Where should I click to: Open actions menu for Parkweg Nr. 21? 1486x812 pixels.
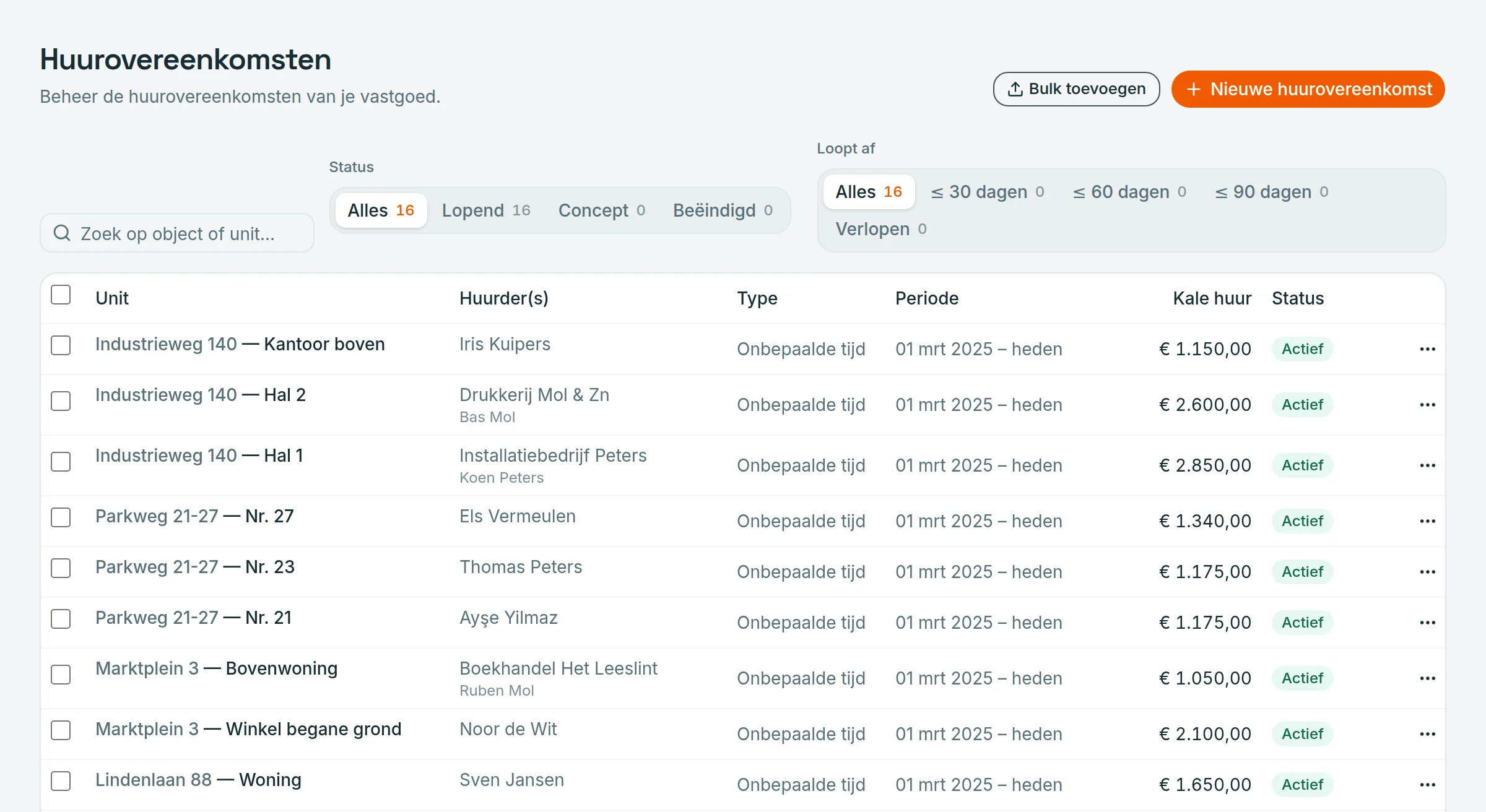(1427, 623)
